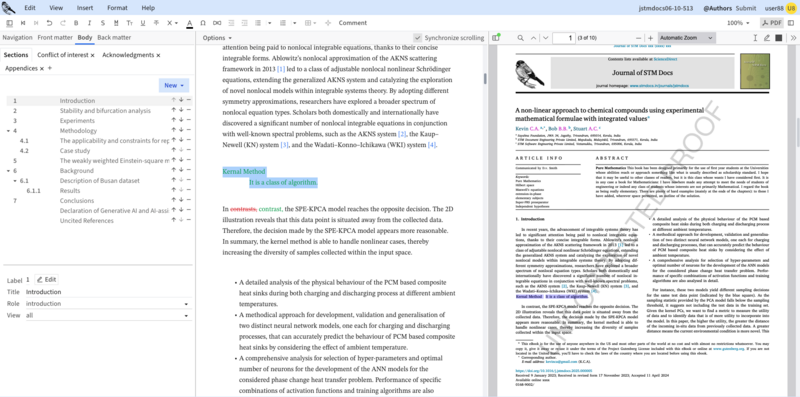The width and height of the screenshot is (800, 397).
Task: Collapse the 6.1 Description of Busan dataset node
Action: coord(15,181)
